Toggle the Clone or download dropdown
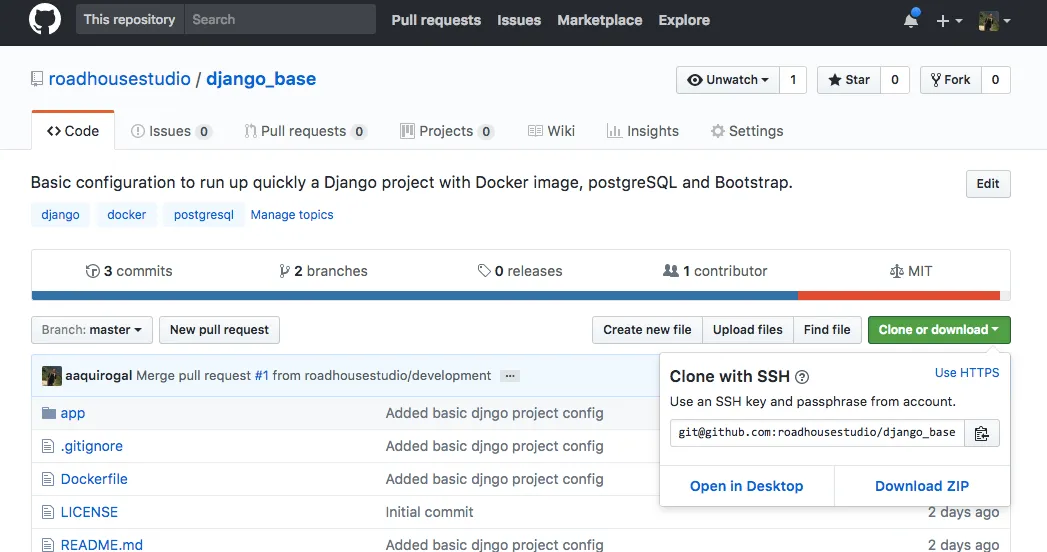Screen dimensions: 1047x552 point(939,330)
